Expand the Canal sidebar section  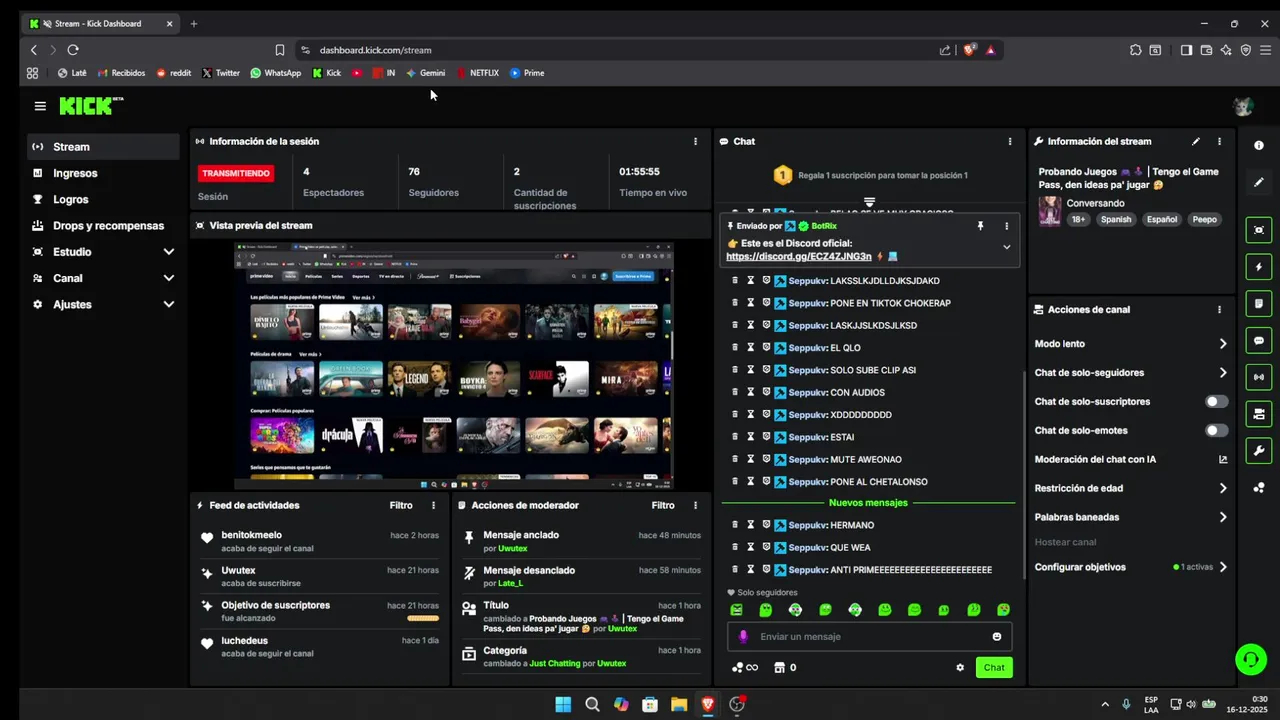[x=168, y=278]
